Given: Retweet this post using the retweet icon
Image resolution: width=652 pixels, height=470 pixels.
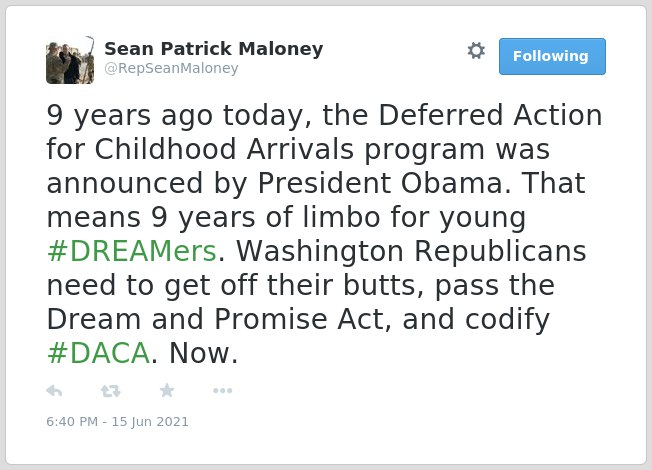Looking at the screenshot, I should click(x=111, y=391).
